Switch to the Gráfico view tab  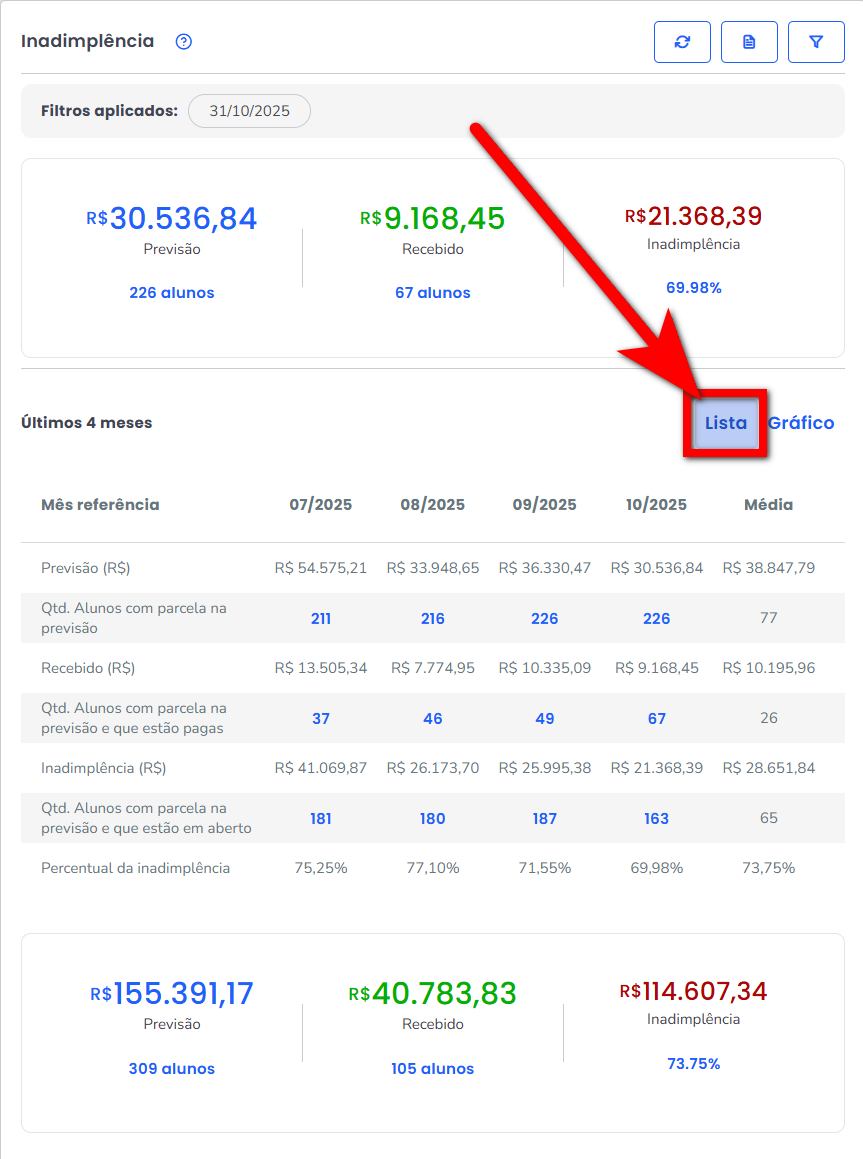click(x=801, y=423)
